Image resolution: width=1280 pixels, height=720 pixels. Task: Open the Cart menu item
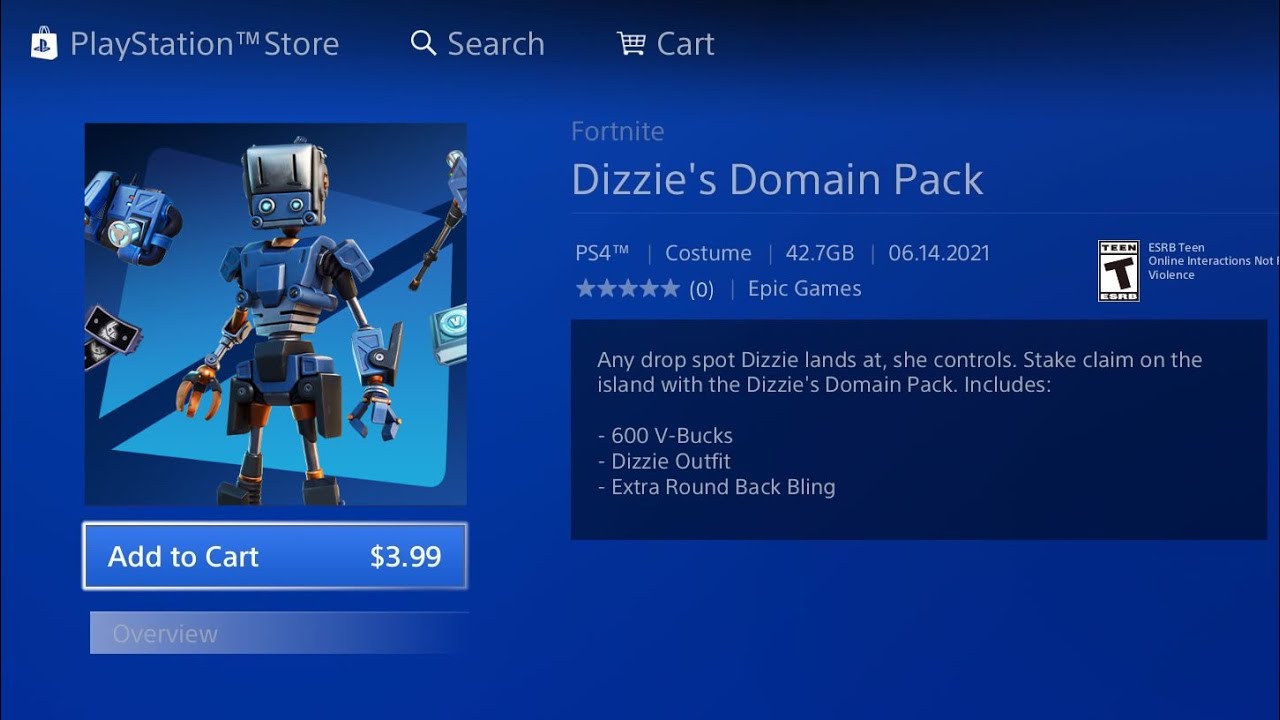(666, 43)
